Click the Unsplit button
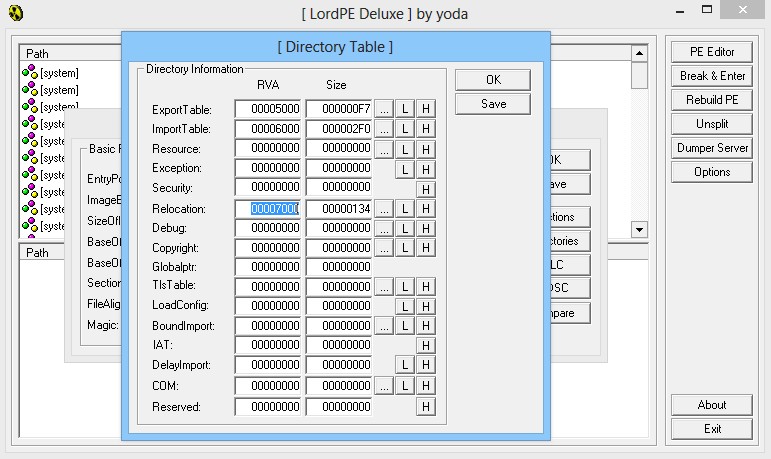The width and height of the screenshot is (771, 459). pos(712,124)
